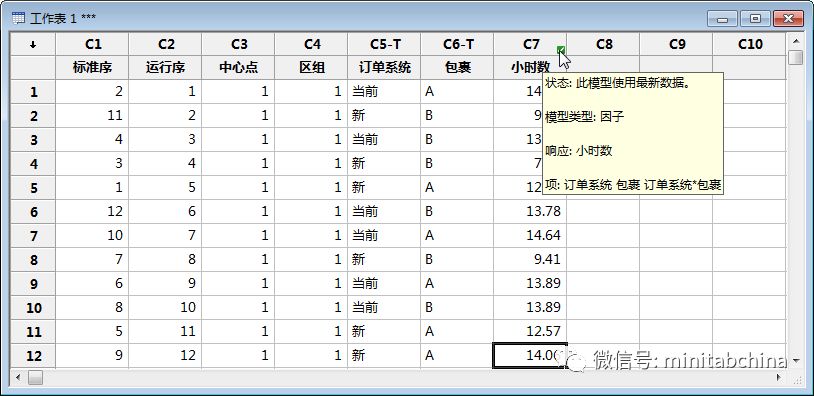This screenshot has height=396, width=814.
Task: Select row header 7
Action: coord(33,236)
